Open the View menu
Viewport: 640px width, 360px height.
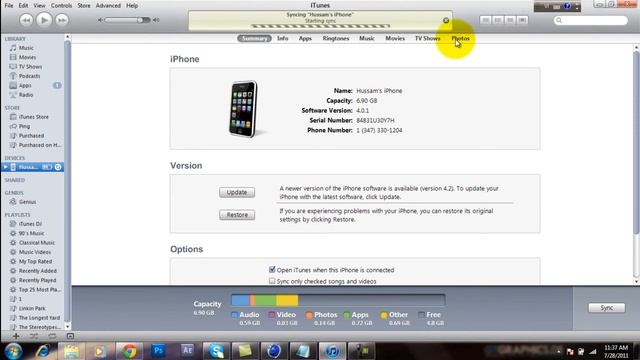click(39, 5)
